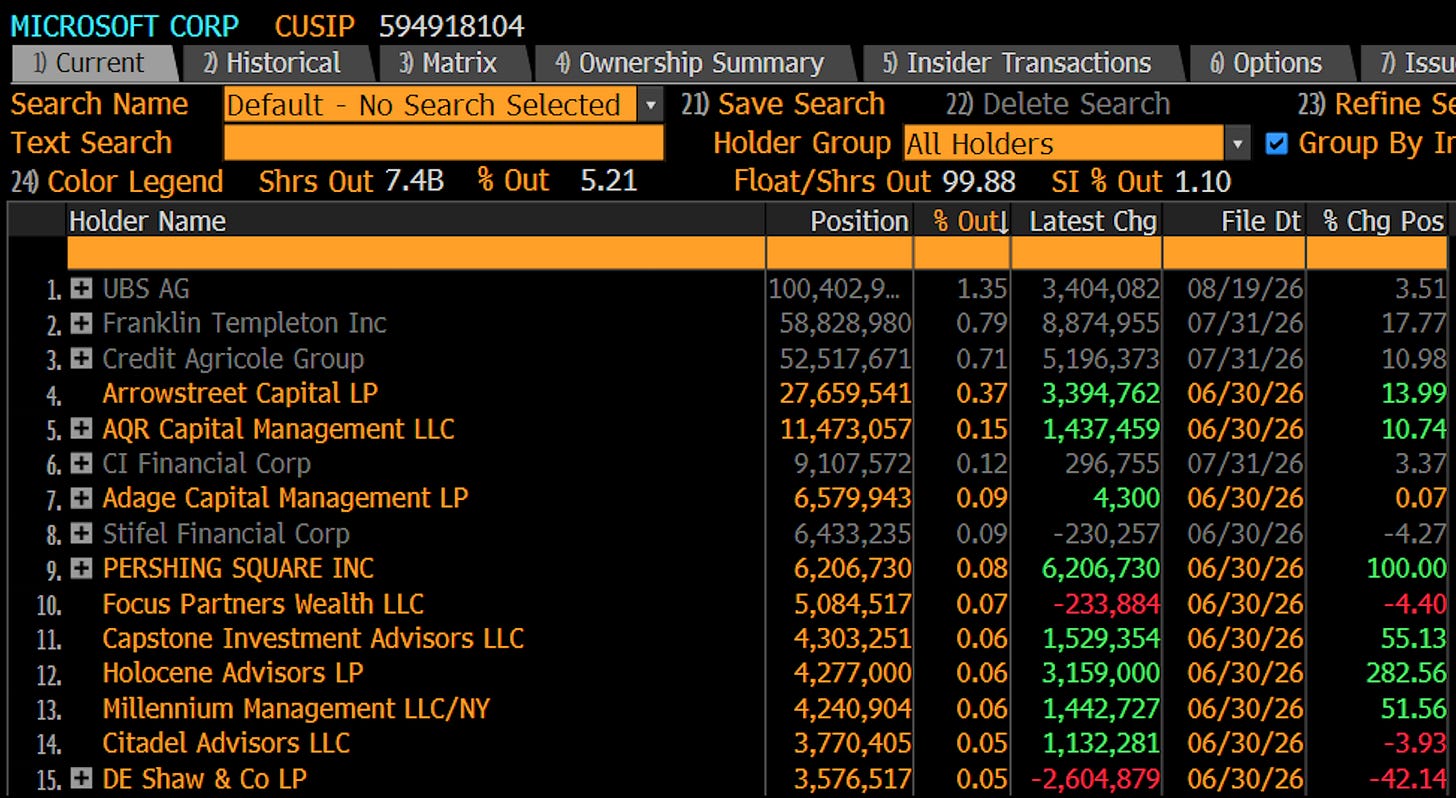Click position value 11,473,057
Viewport: 1456px width, 798px height.
point(845,429)
